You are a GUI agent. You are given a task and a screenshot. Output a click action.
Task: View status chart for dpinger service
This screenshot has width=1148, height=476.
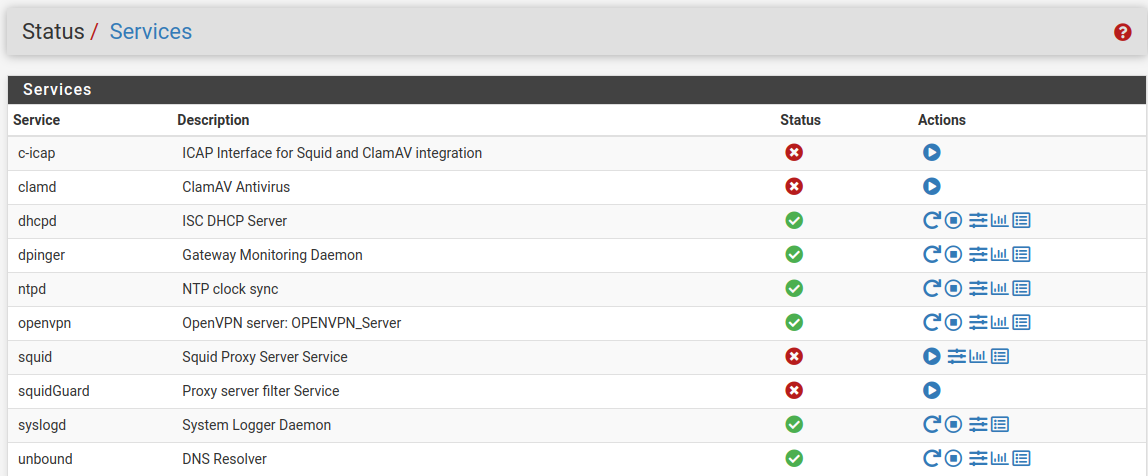tap(999, 255)
